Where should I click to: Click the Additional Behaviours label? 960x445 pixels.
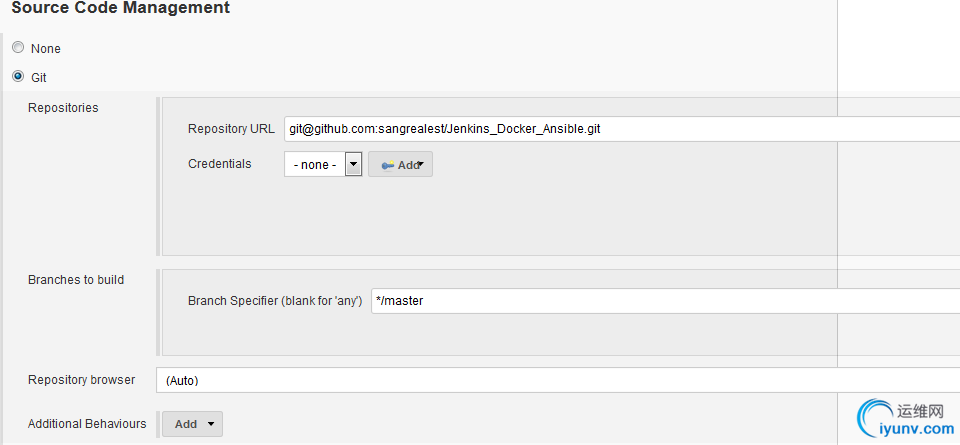[87, 424]
